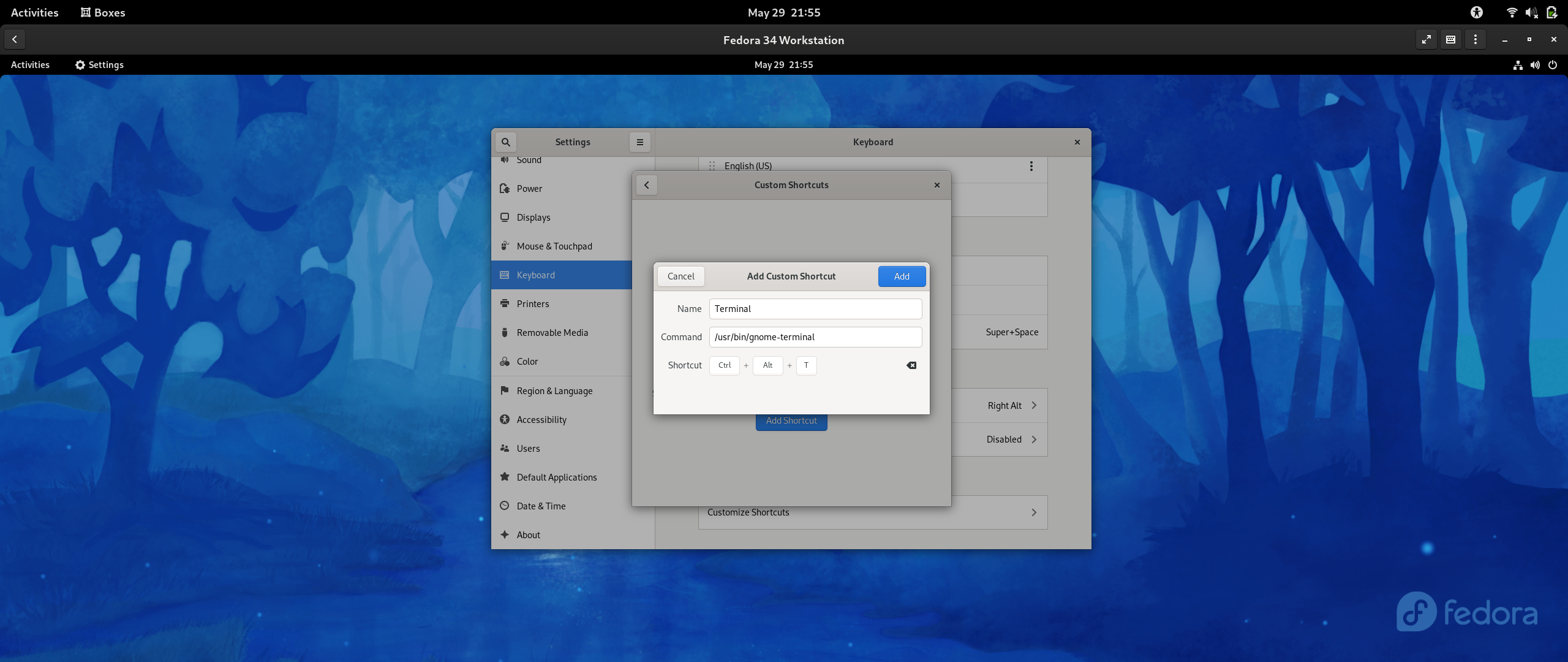
Task: Click the Super+Space shortcut row
Action: [999, 332]
